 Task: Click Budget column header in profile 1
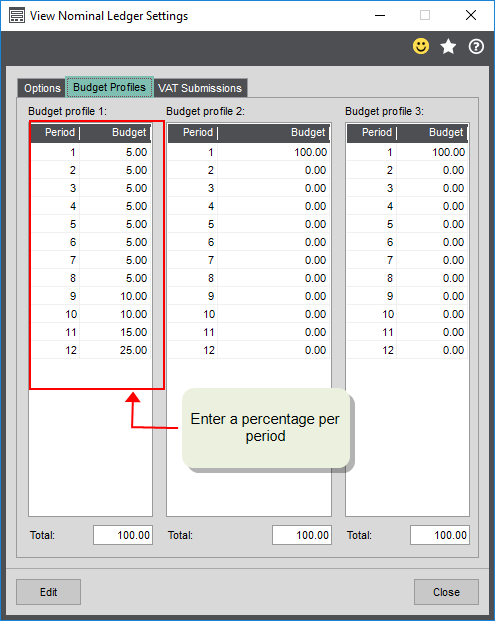115,132
